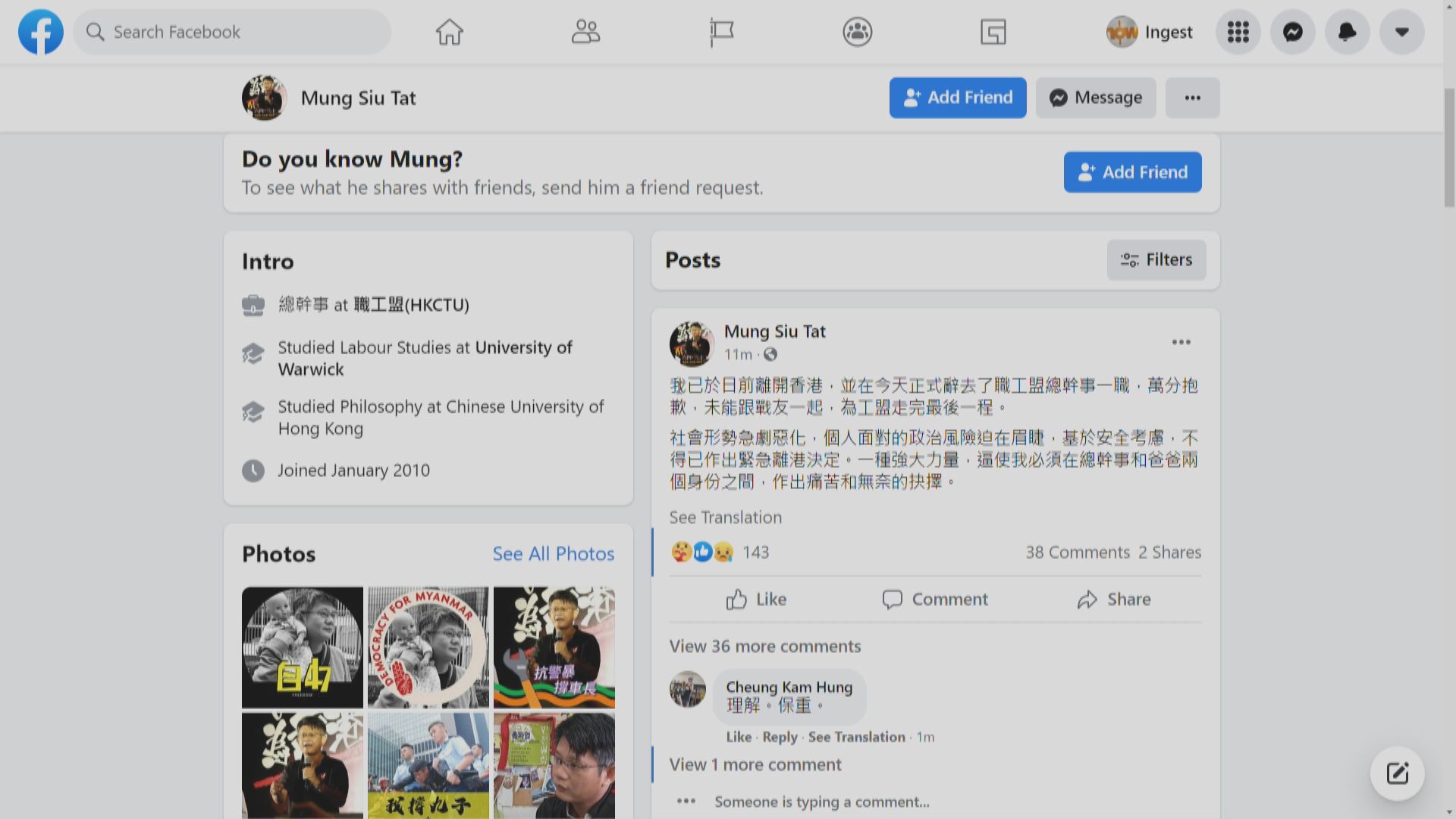Click the Search Facebook field
Viewport: 1456px width, 819px height.
[x=232, y=32]
